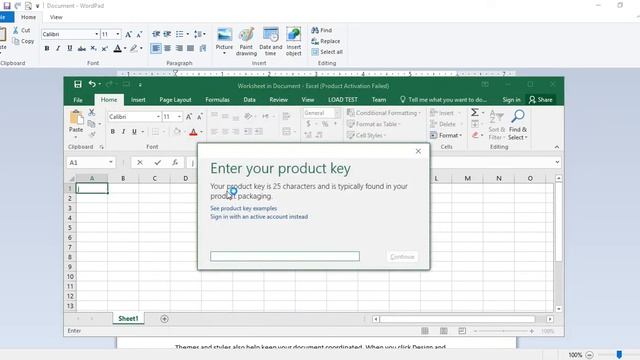
Task: Add a new sheet with plus icon
Action: 164,319
